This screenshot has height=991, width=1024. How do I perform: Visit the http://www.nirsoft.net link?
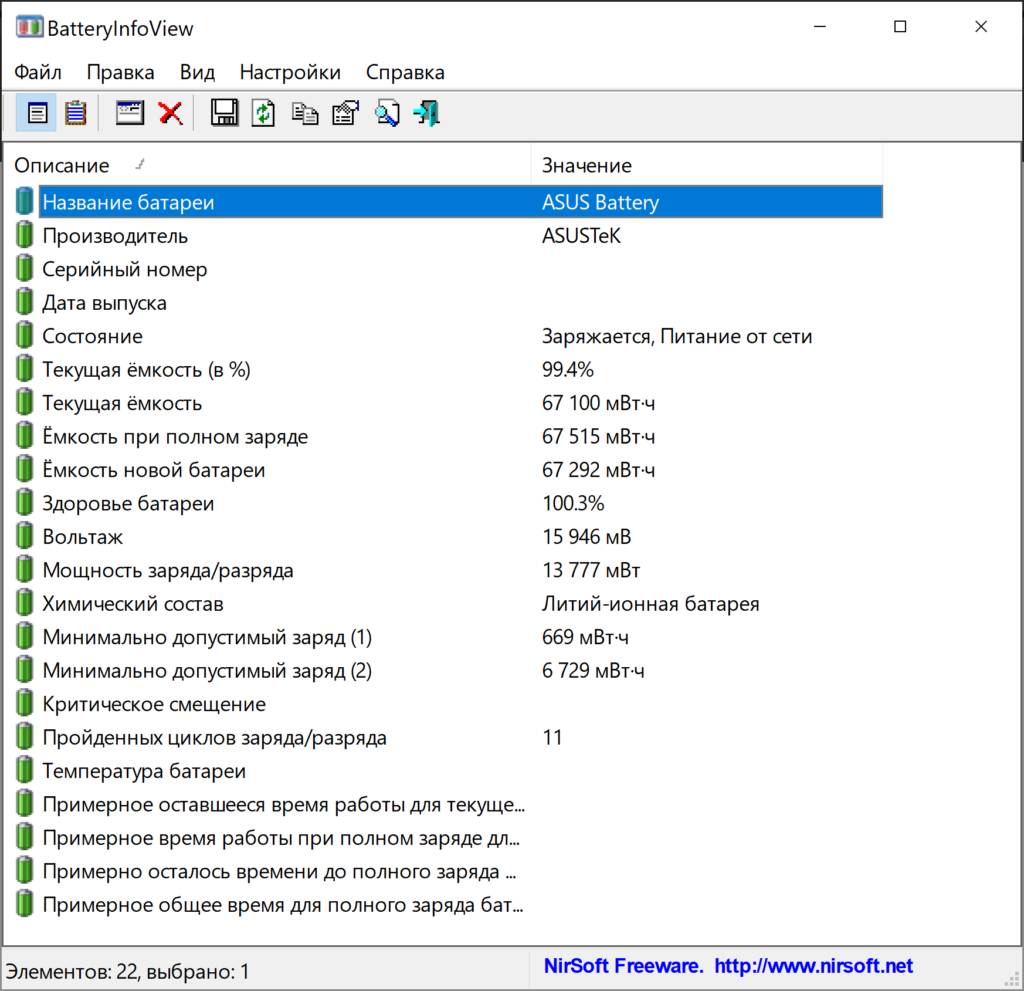pyautogui.click(x=813, y=966)
